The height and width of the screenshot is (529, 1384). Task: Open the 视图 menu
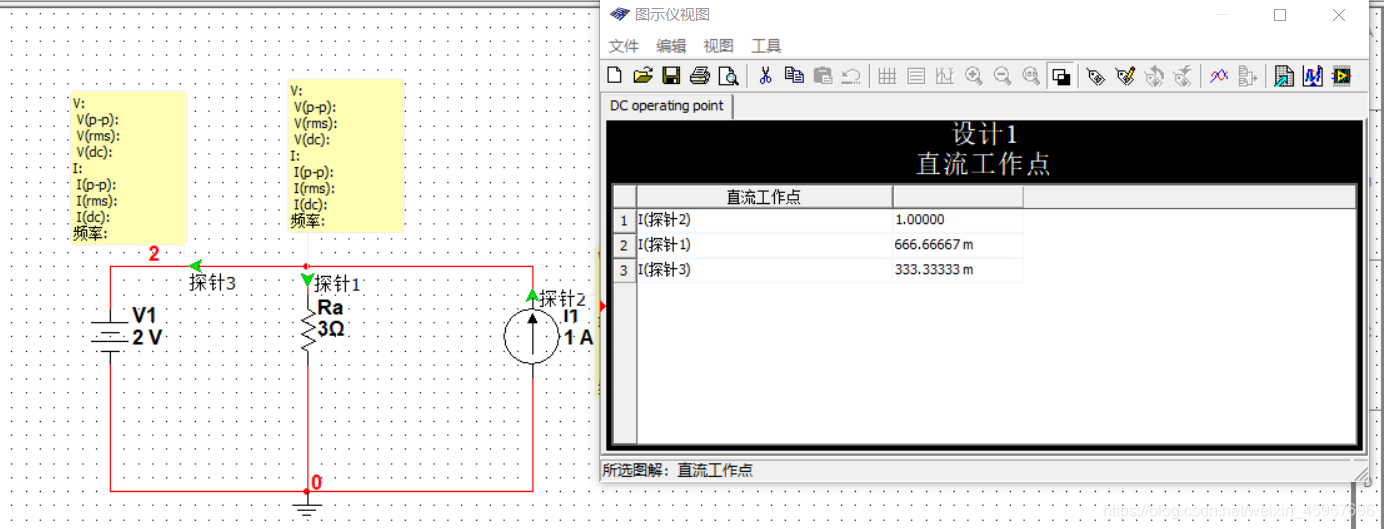pyautogui.click(x=718, y=46)
